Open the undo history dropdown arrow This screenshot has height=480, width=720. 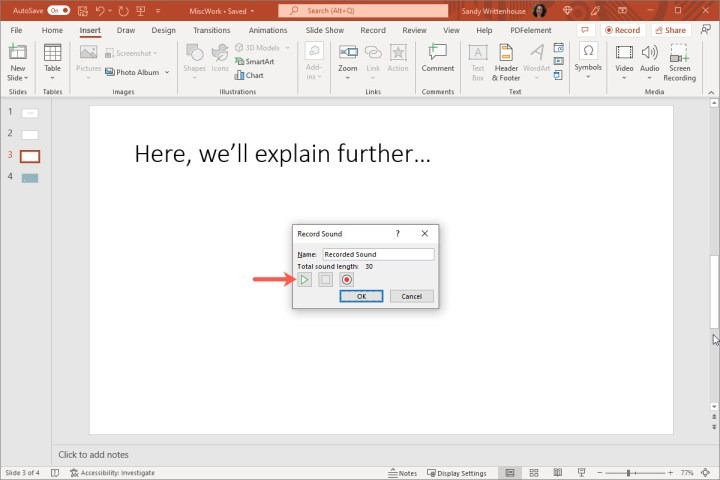[110, 11]
